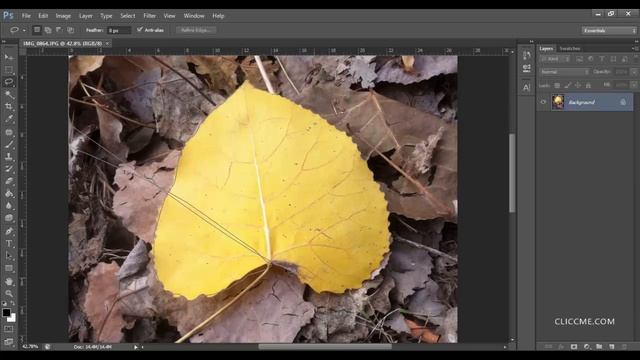This screenshot has width=640, height=360.
Task: Open the Essentials workspace dropdown
Action: point(609,31)
